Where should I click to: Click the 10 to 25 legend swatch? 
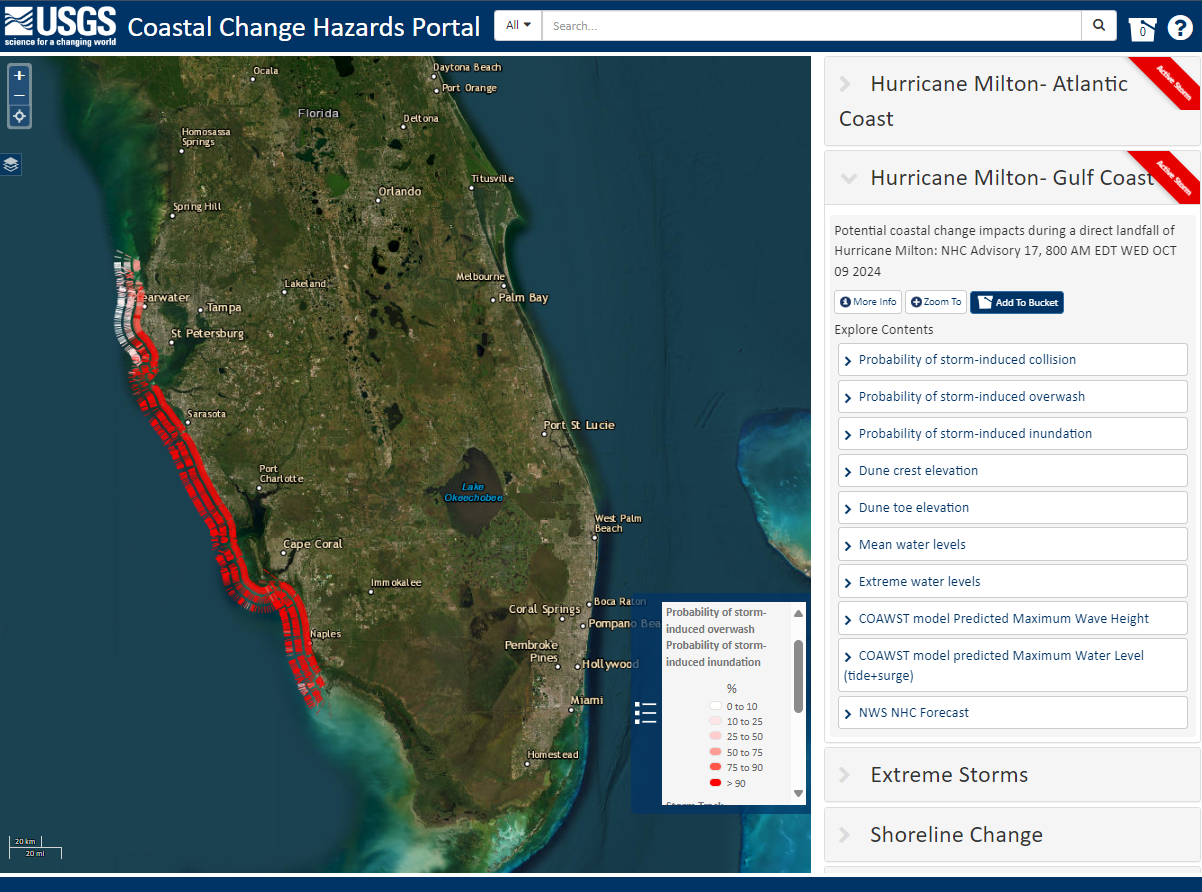click(x=715, y=721)
